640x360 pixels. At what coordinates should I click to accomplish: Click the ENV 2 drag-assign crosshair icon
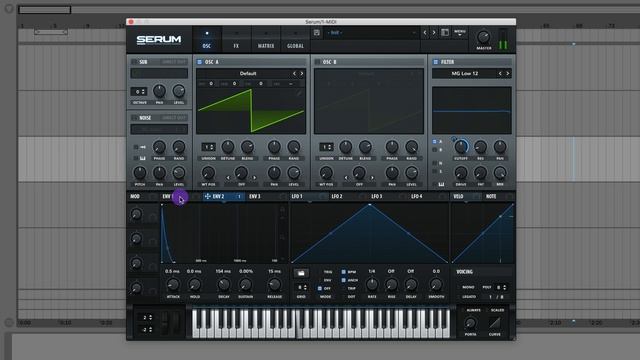click(207, 196)
